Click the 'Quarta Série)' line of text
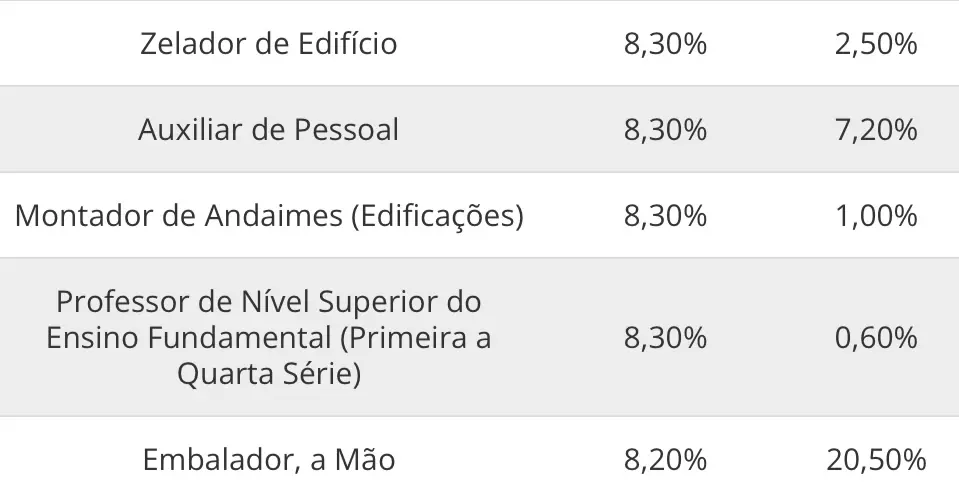The height and width of the screenshot is (496, 959). point(269,374)
